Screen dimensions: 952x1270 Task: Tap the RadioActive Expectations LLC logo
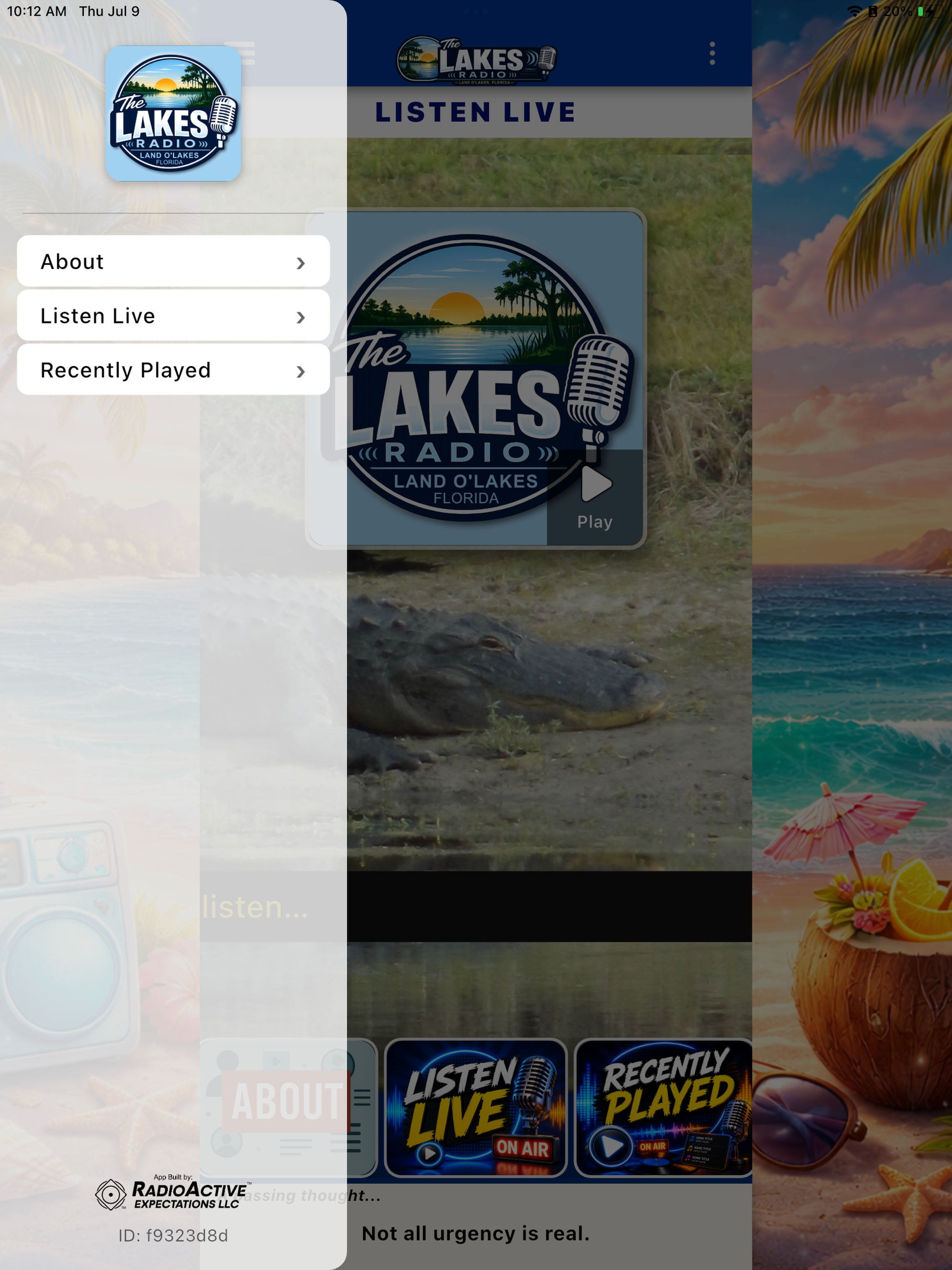pos(173,1192)
